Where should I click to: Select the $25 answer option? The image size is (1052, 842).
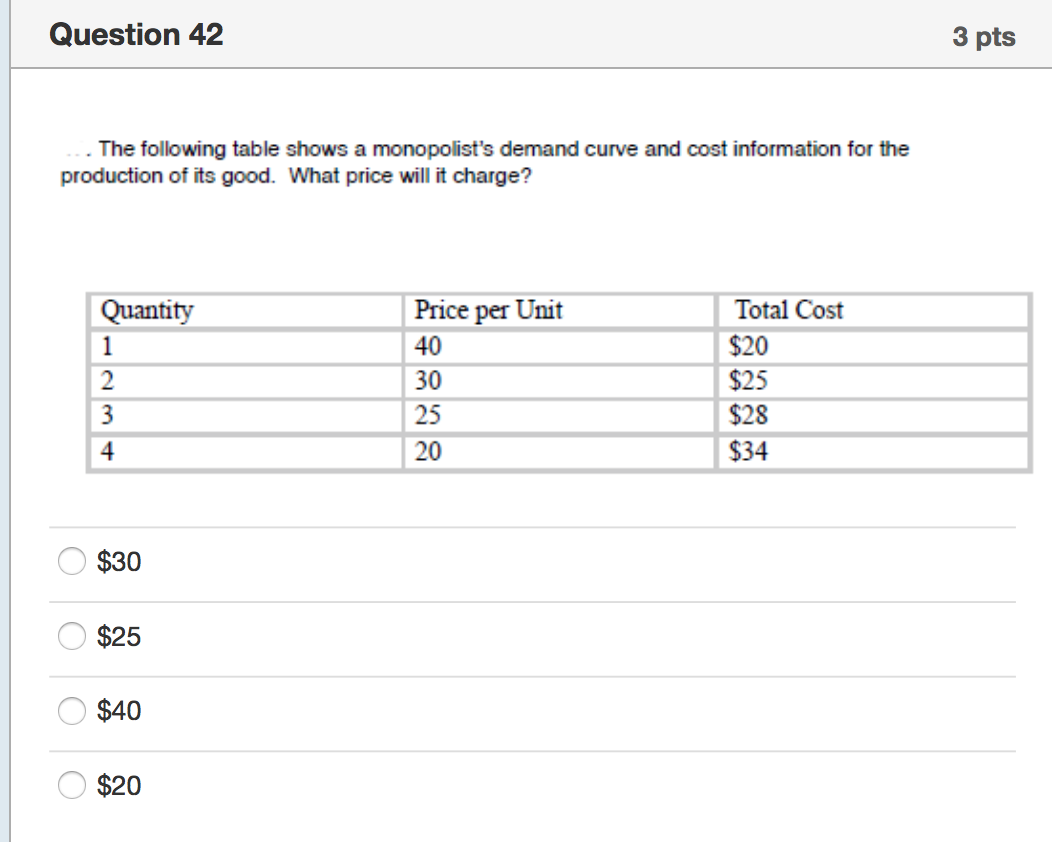pos(72,636)
